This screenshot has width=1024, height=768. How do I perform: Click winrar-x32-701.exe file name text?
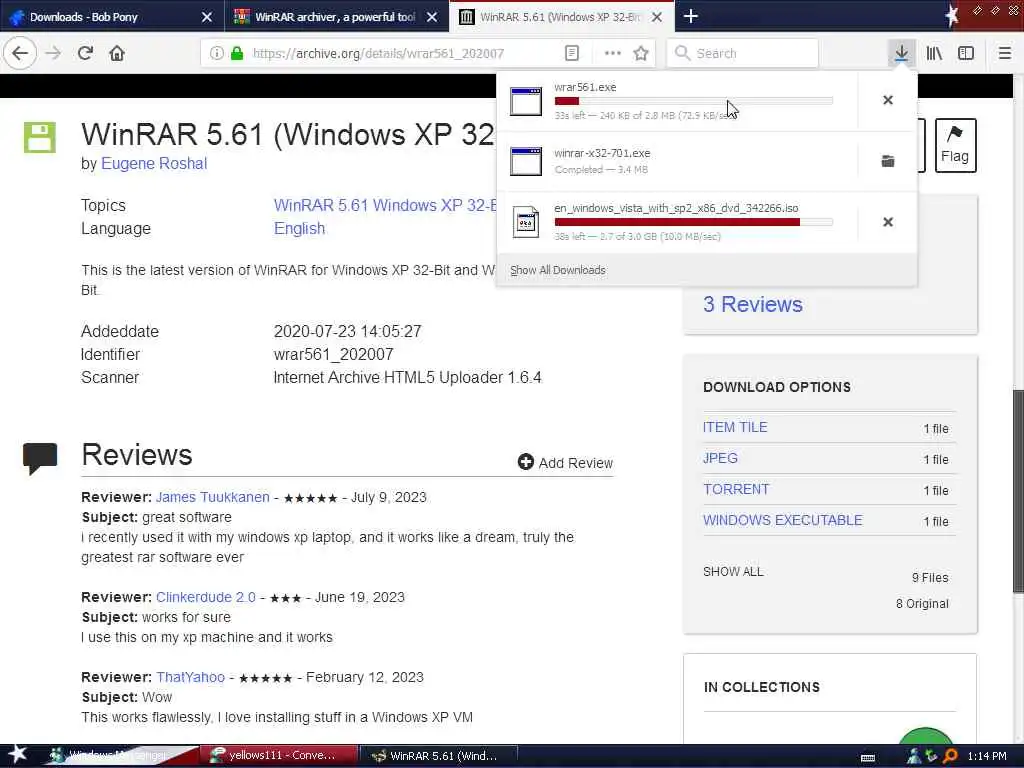(602, 153)
